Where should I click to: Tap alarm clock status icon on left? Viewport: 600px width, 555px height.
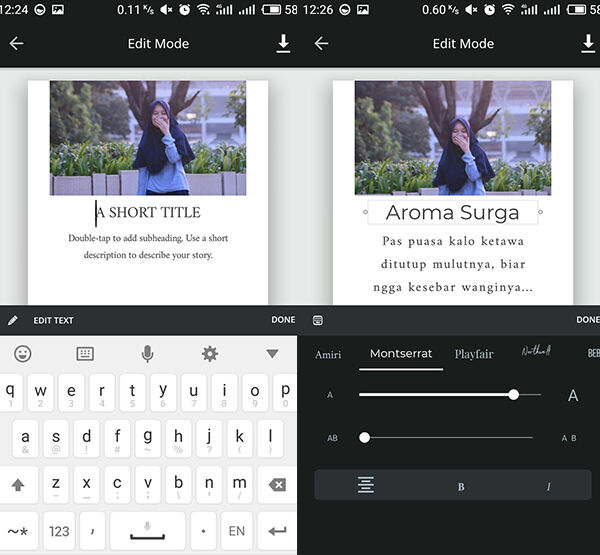(x=184, y=10)
